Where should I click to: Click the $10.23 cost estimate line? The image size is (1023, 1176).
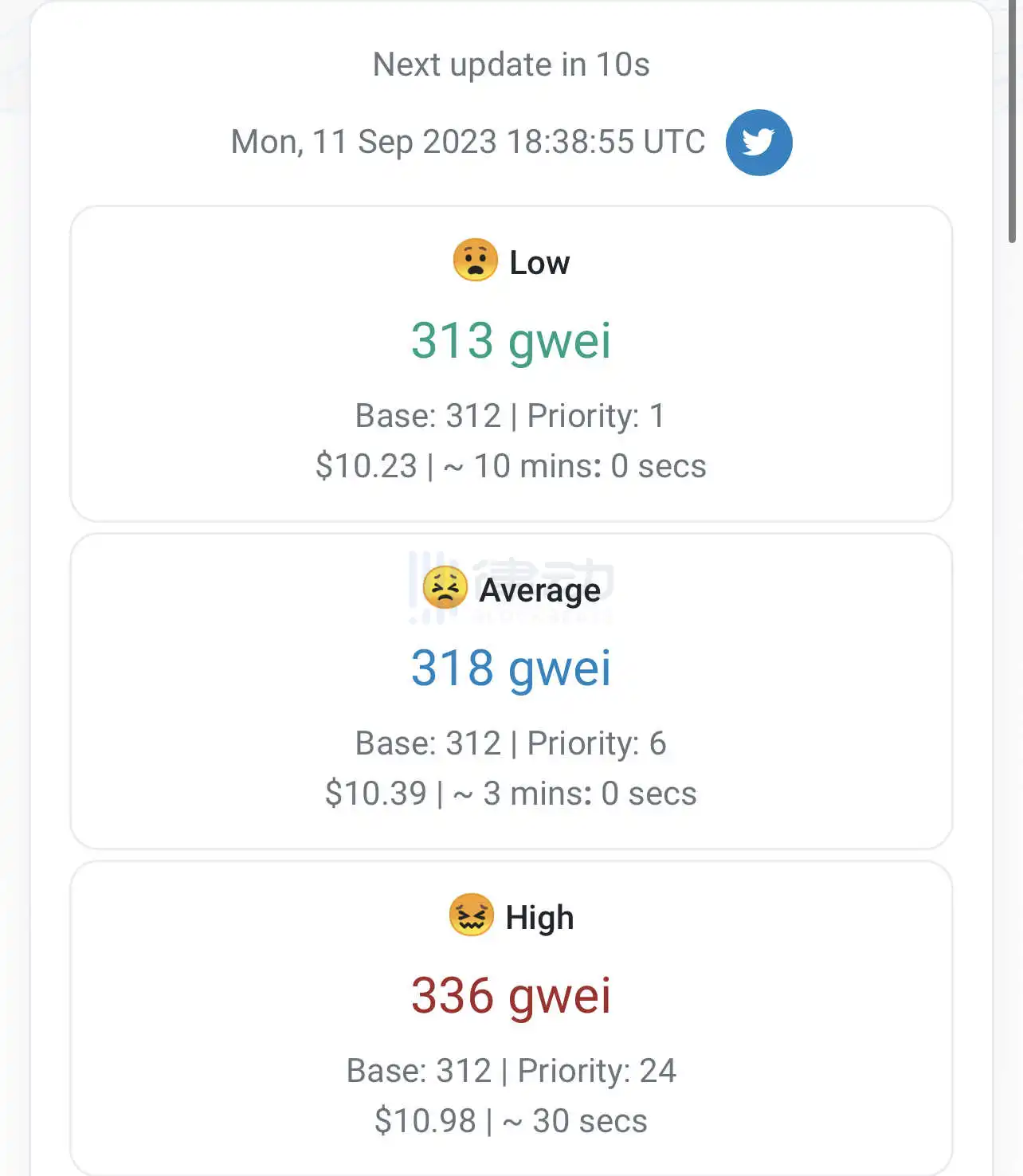pyautogui.click(x=511, y=466)
